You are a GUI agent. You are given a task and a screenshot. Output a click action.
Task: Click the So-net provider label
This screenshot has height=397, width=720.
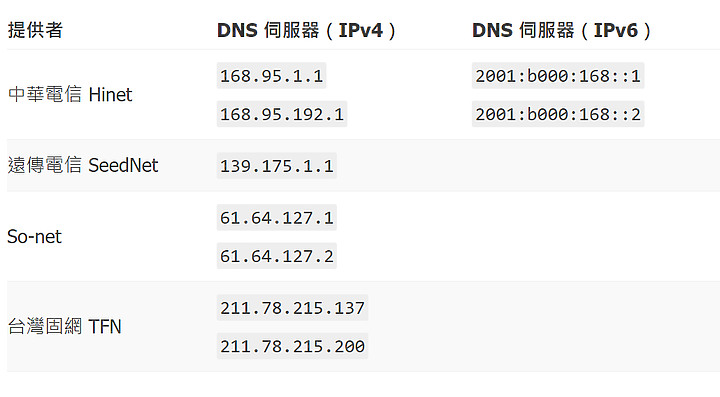point(34,237)
